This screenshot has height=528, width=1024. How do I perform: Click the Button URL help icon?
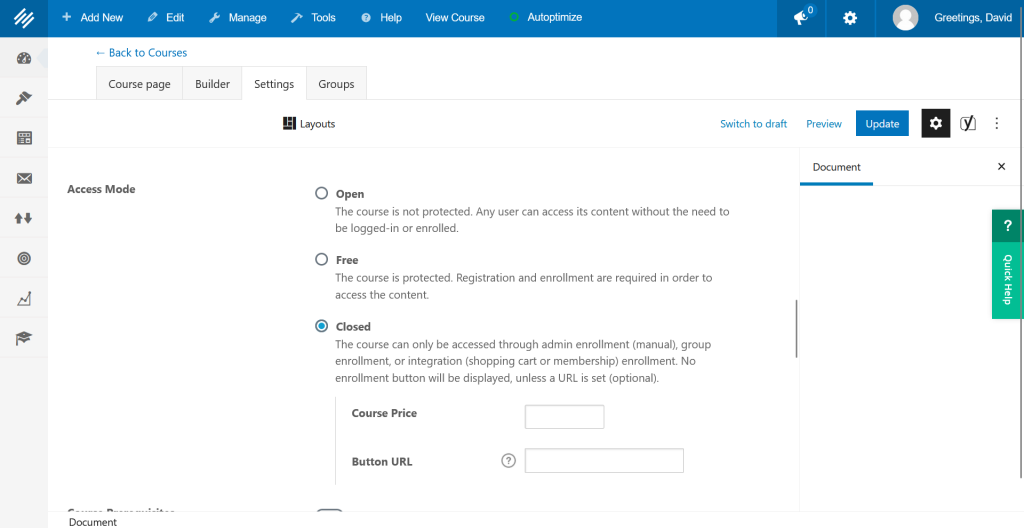pyautogui.click(x=509, y=461)
